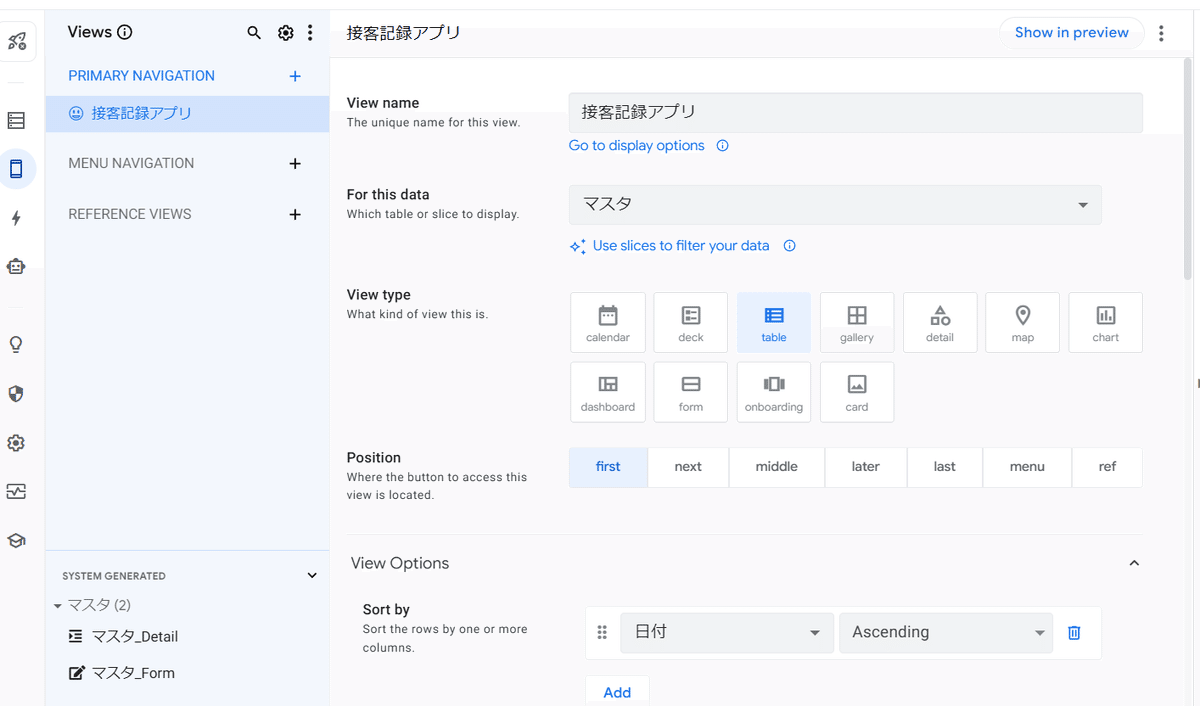Set position to next

[688, 467]
